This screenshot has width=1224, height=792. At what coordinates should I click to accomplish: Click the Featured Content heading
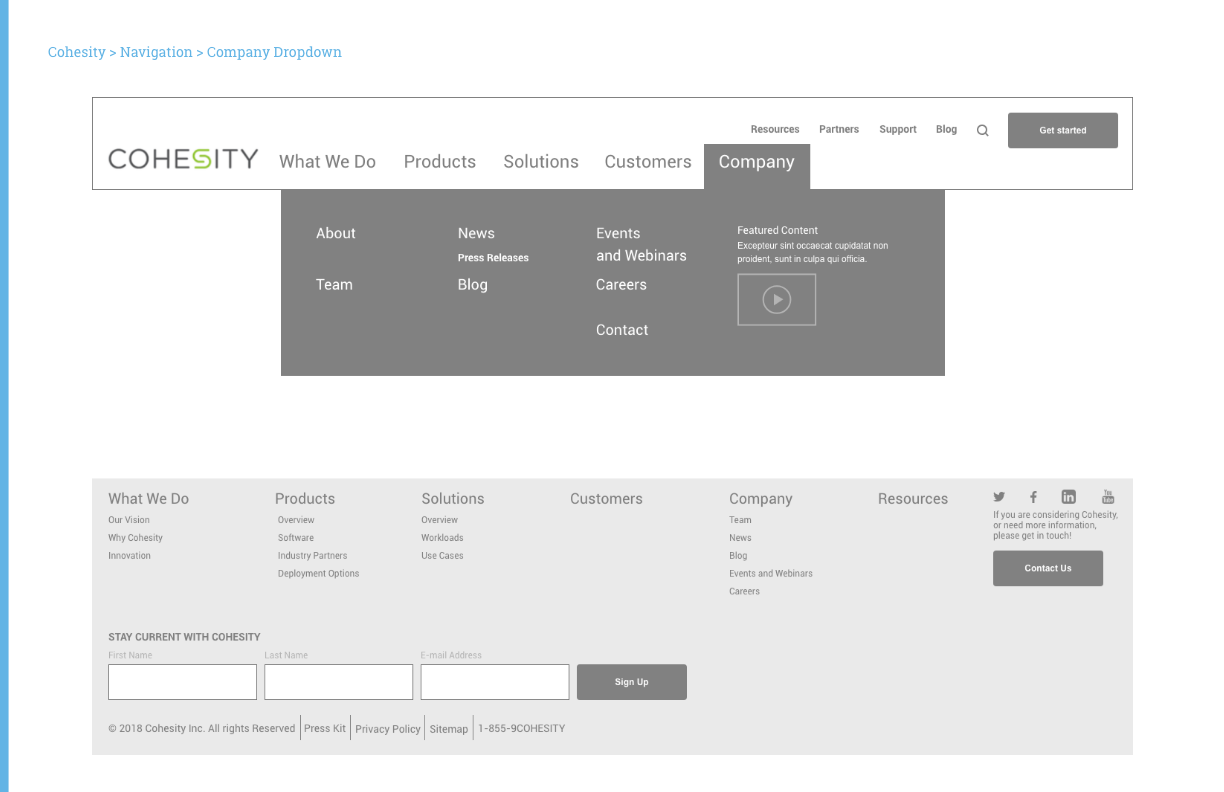coord(777,231)
